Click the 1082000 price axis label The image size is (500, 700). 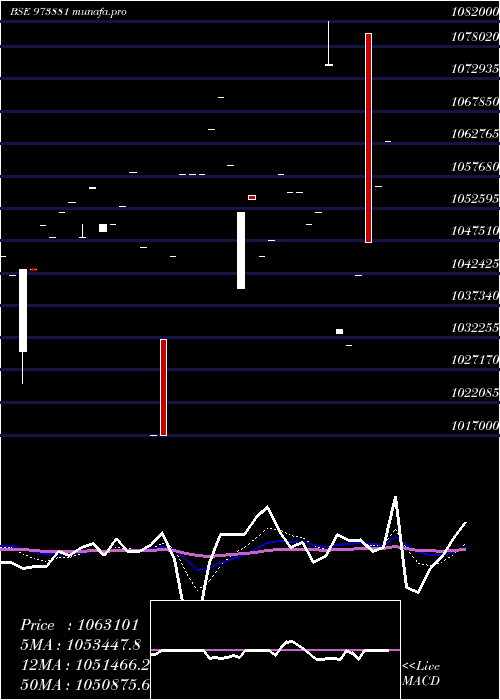coord(476,12)
